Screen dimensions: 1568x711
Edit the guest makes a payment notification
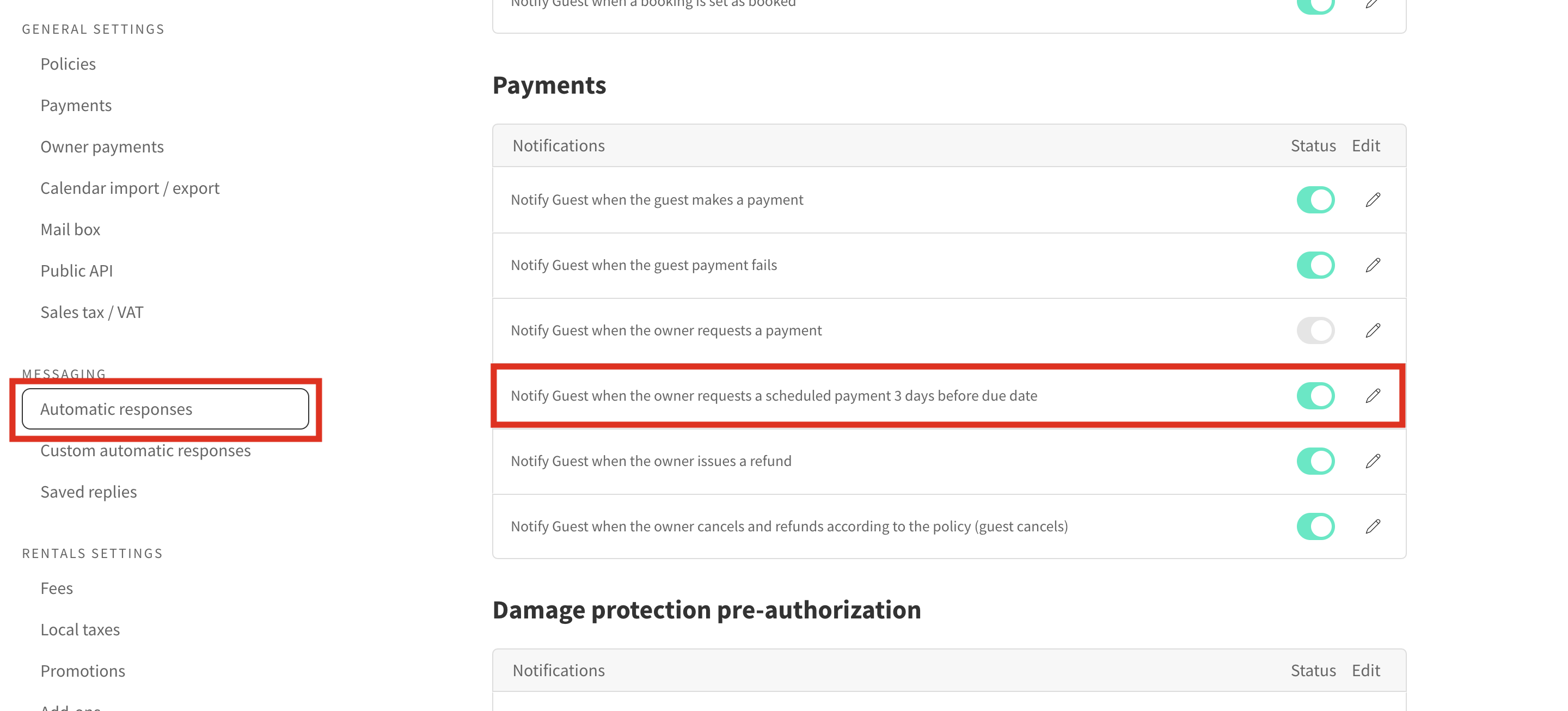coord(1373,200)
